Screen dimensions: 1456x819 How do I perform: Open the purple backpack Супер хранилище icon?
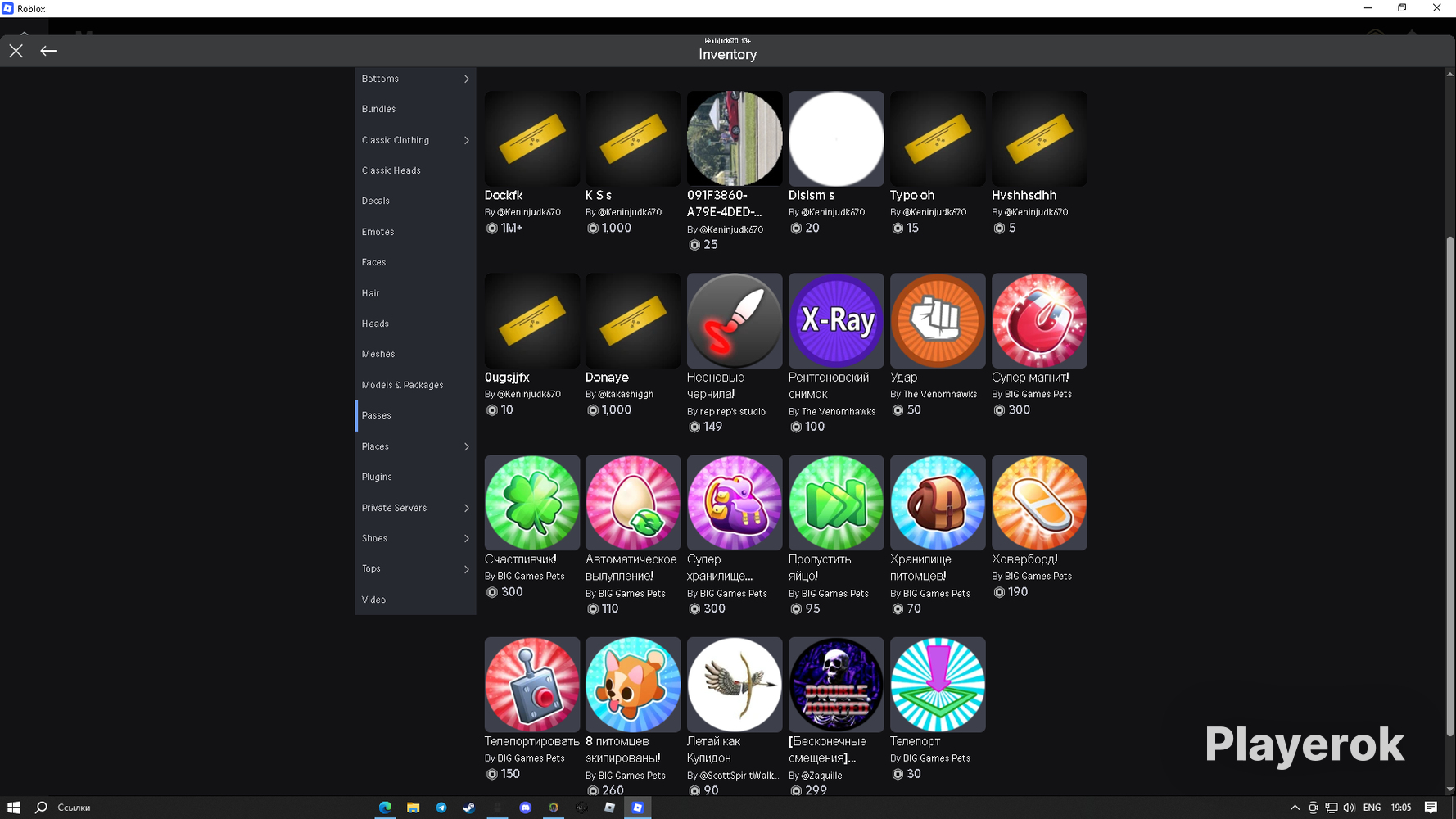pyautogui.click(x=735, y=503)
